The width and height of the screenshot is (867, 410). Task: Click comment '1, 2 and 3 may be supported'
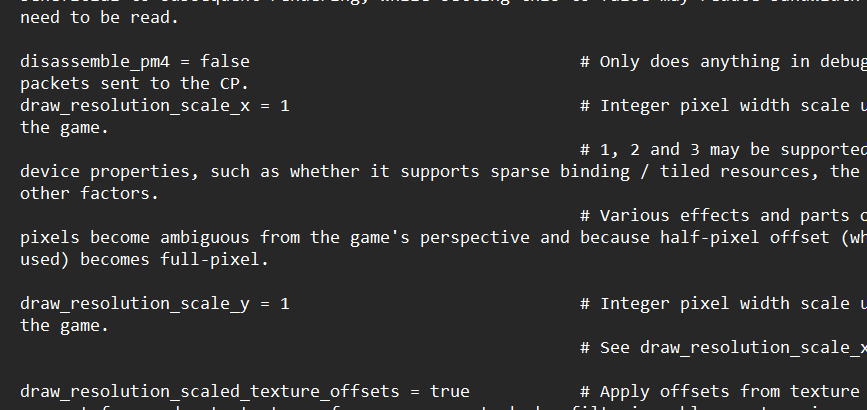pyautogui.click(x=723, y=150)
